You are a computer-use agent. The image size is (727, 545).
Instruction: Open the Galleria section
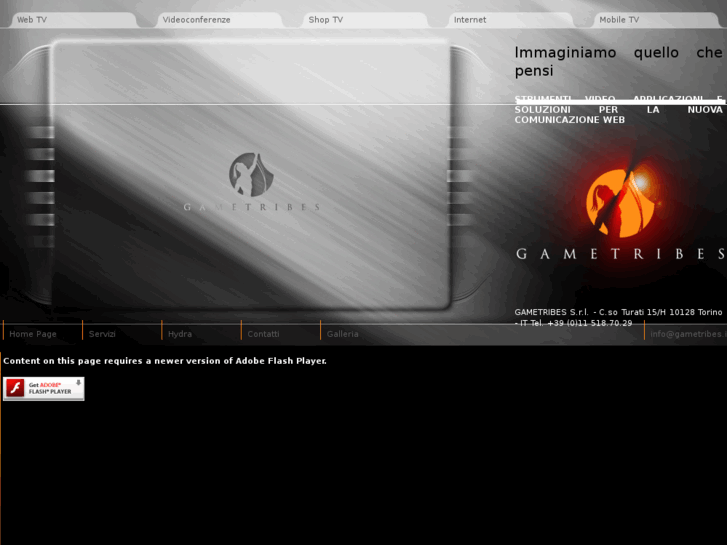tap(343, 334)
